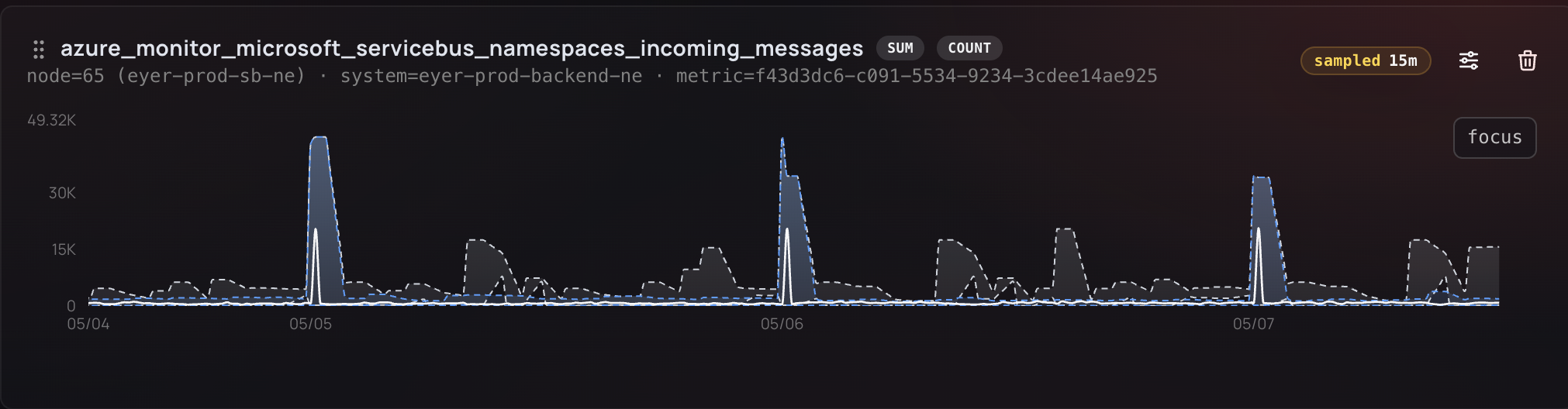Select the 05/07 x-axis date label
1568x409 pixels.
tap(1253, 324)
